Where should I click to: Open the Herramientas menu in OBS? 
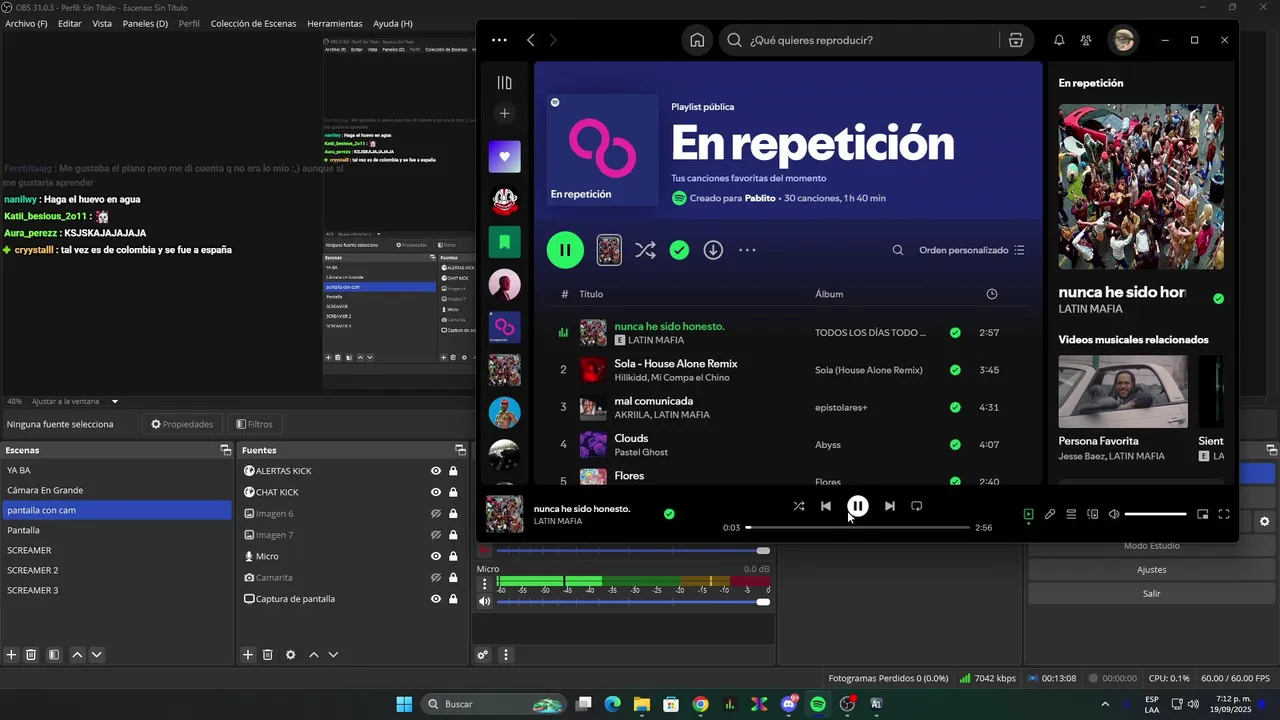pos(335,23)
